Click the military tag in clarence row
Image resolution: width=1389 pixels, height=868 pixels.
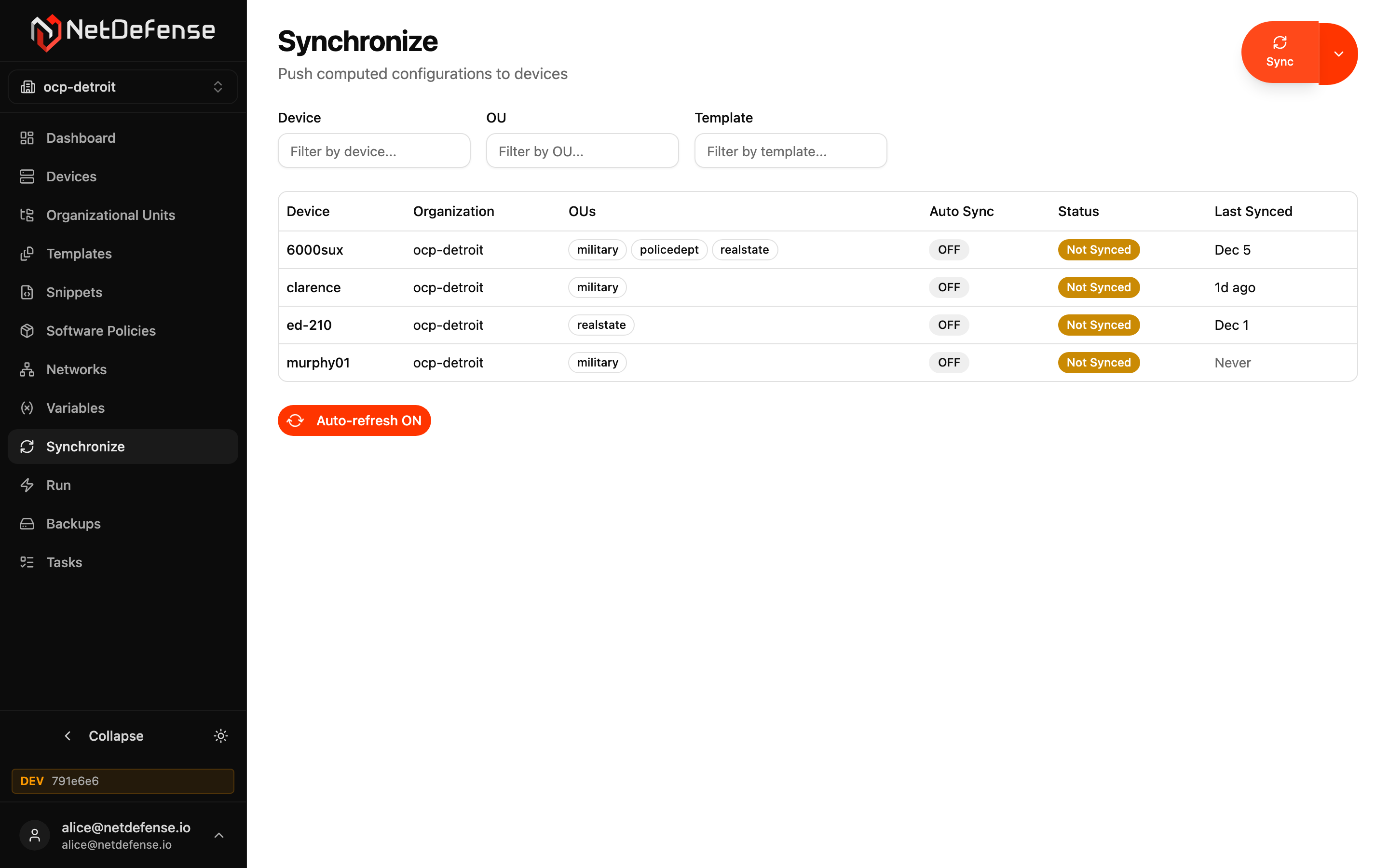598,287
